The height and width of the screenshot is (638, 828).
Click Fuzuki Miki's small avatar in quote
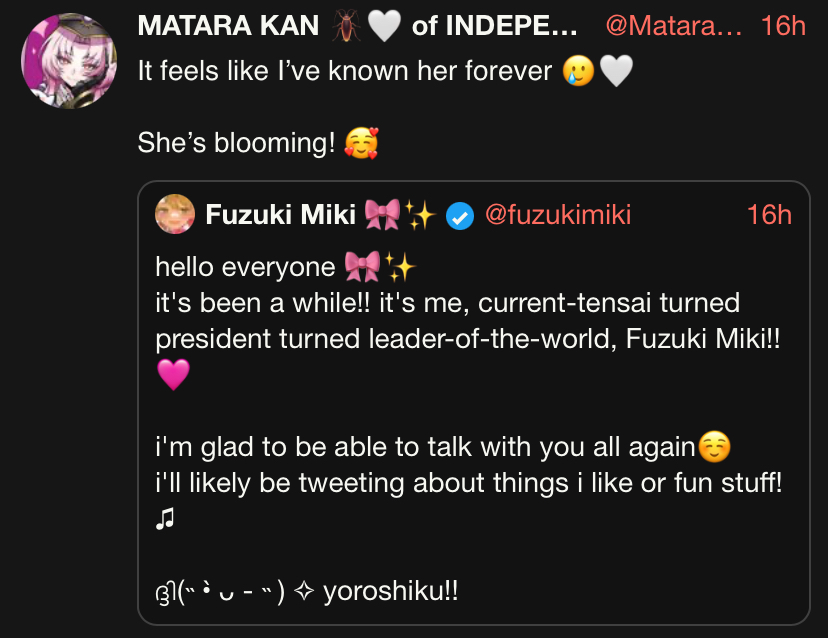pyautogui.click(x=174, y=214)
